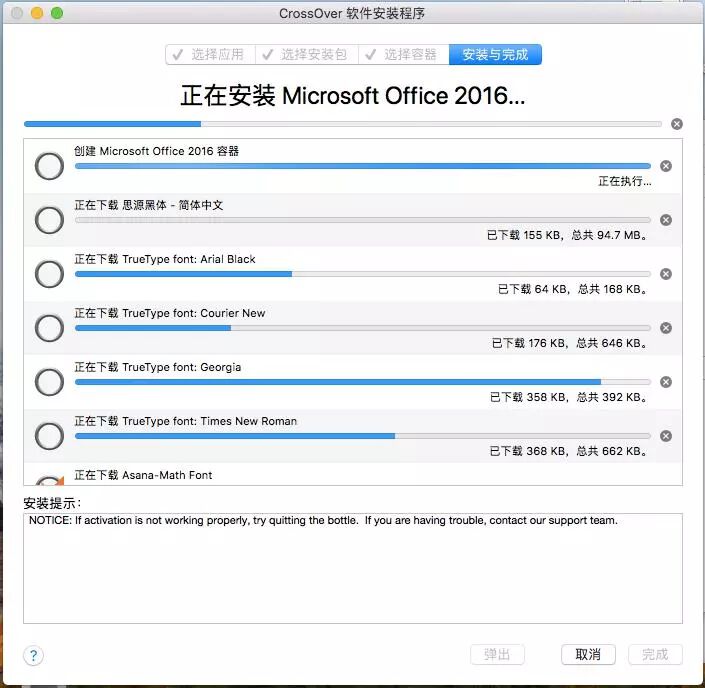Viewport: 705px width, 688px height.
Task: Cancel the overall Office 2016 installation icon
Action: (677, 124)
